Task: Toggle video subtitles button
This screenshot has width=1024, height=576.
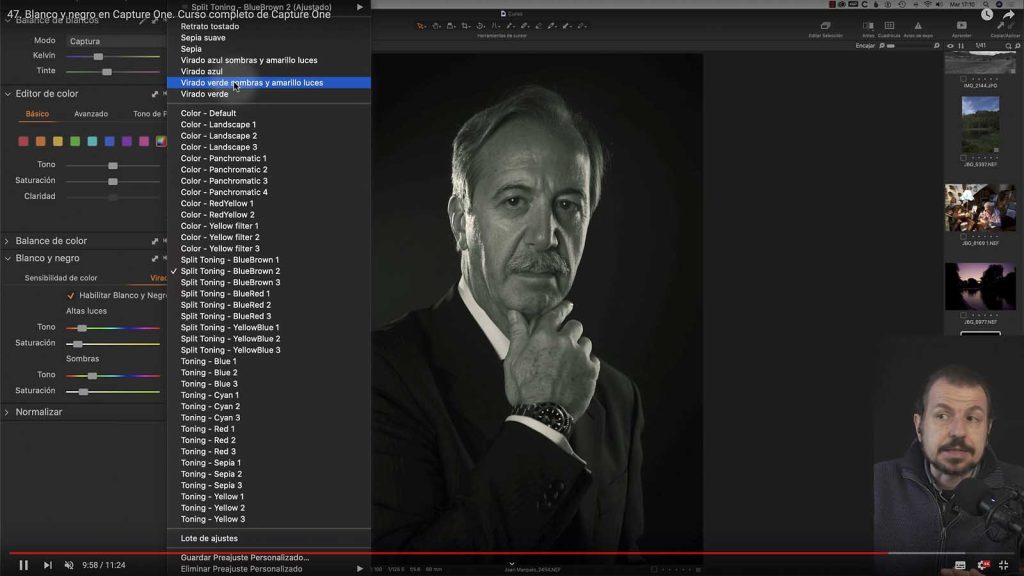Action: click(960, 565)
